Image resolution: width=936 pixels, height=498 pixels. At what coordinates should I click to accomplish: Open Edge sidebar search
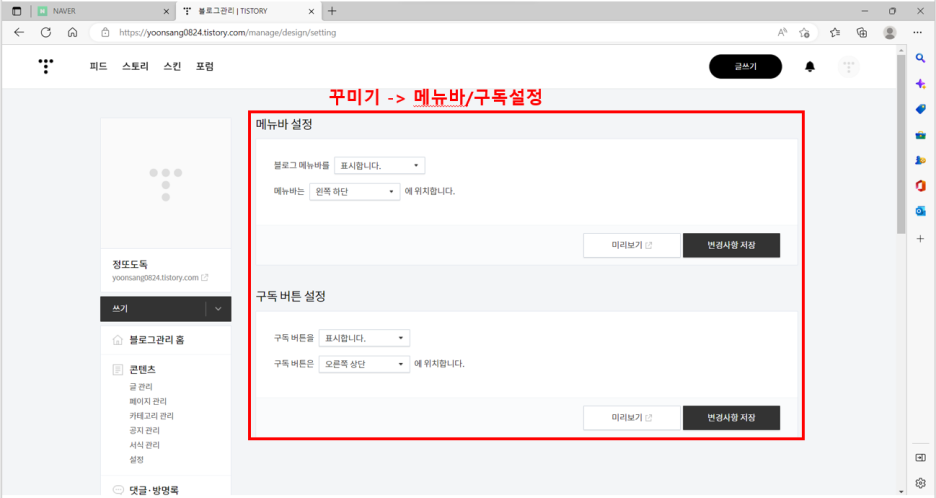click(920, 58)
